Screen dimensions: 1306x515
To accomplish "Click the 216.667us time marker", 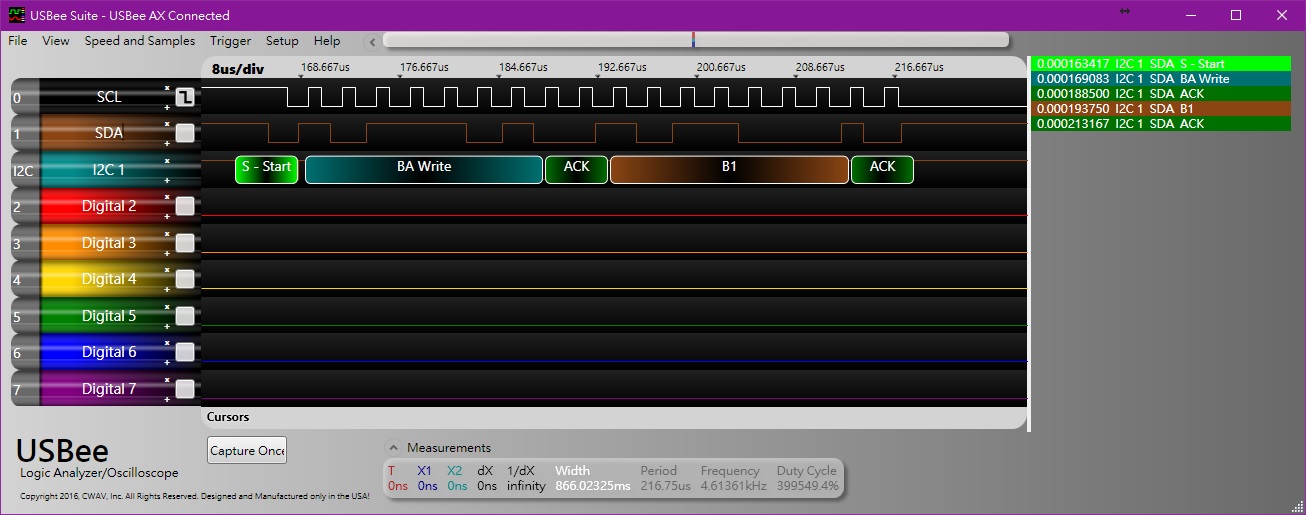I will coord(919,68).
